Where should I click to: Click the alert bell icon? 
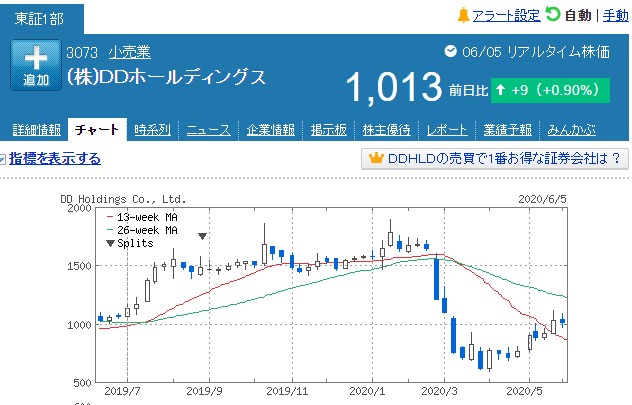tap(464, 15)
